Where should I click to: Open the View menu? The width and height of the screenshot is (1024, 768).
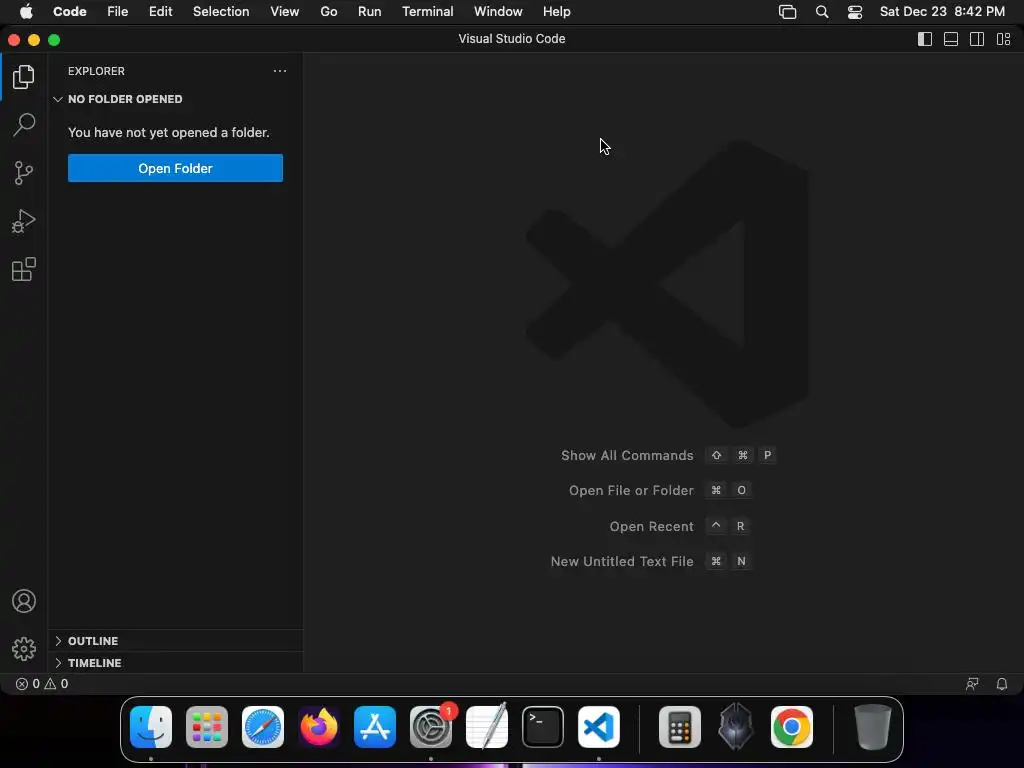(x=285, y=12)
